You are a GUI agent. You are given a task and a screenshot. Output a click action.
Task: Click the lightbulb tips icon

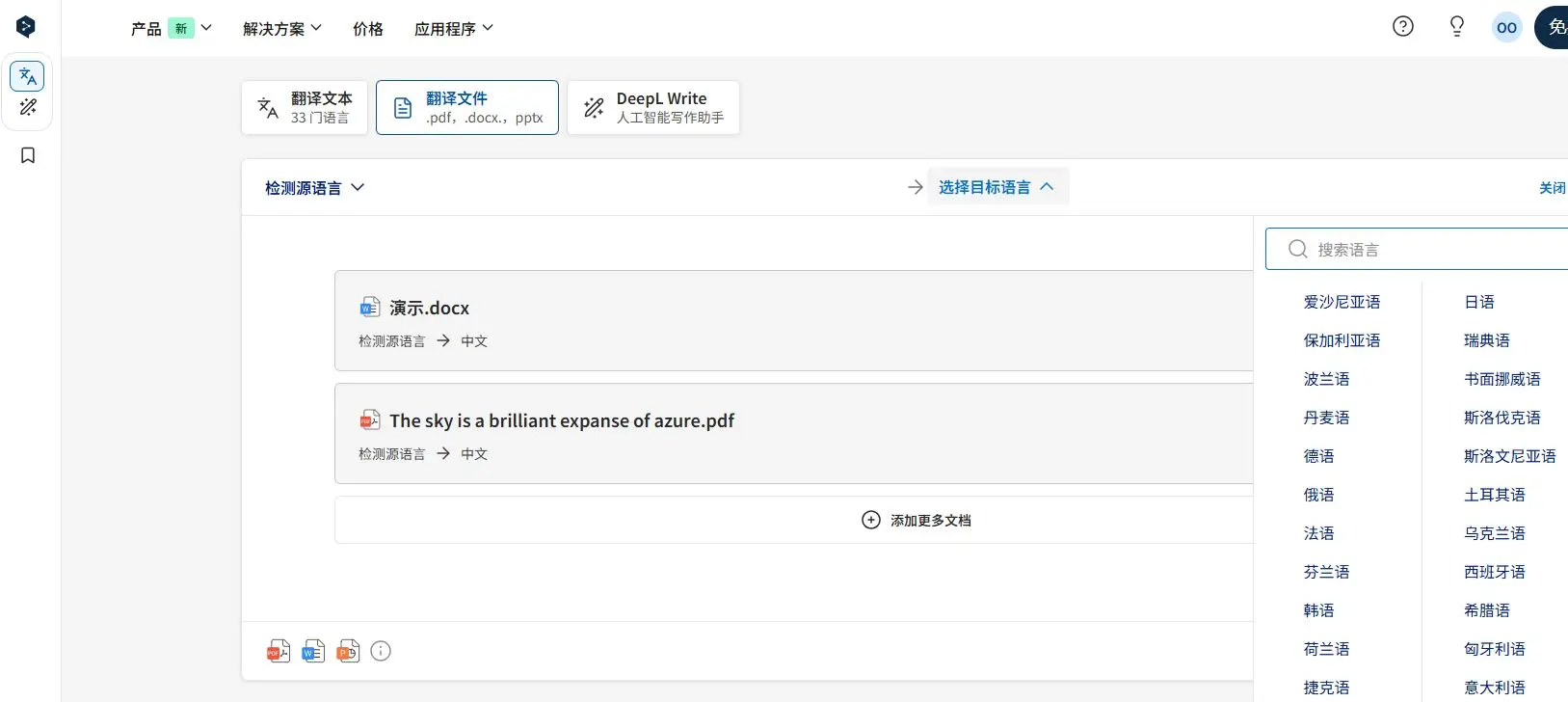pyautogui.click(x=1456, y=27)
